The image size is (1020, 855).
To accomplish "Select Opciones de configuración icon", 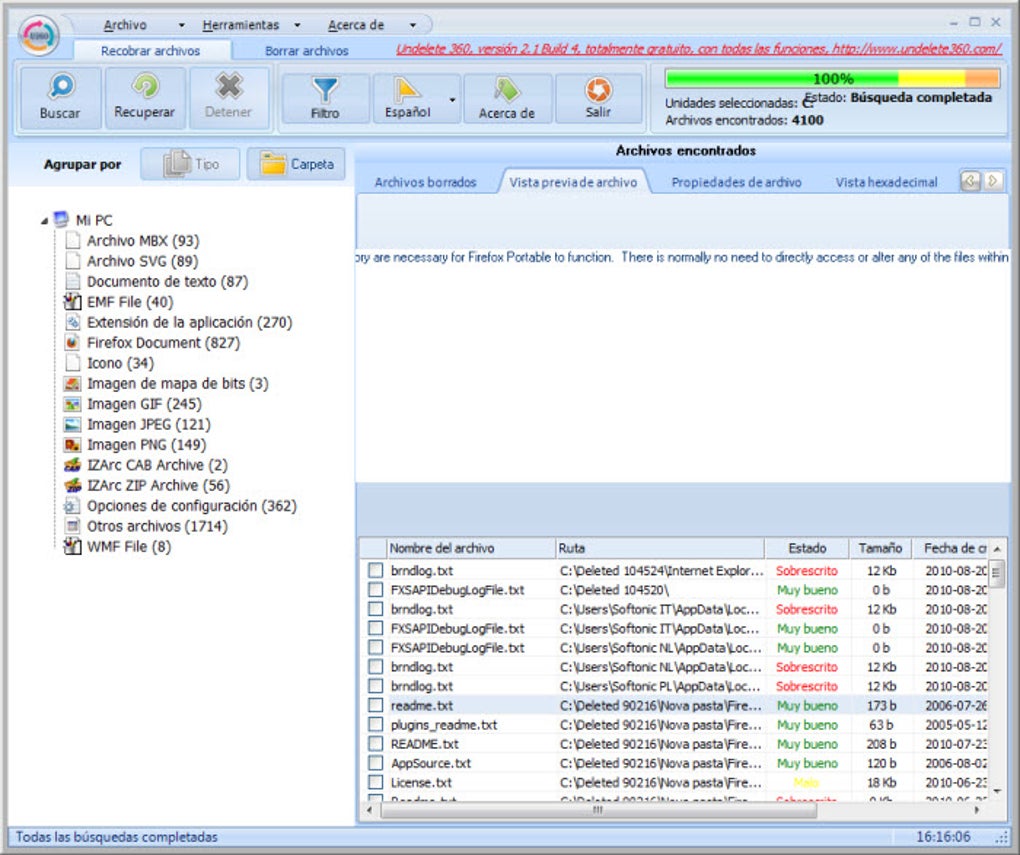I will [72, 506].
